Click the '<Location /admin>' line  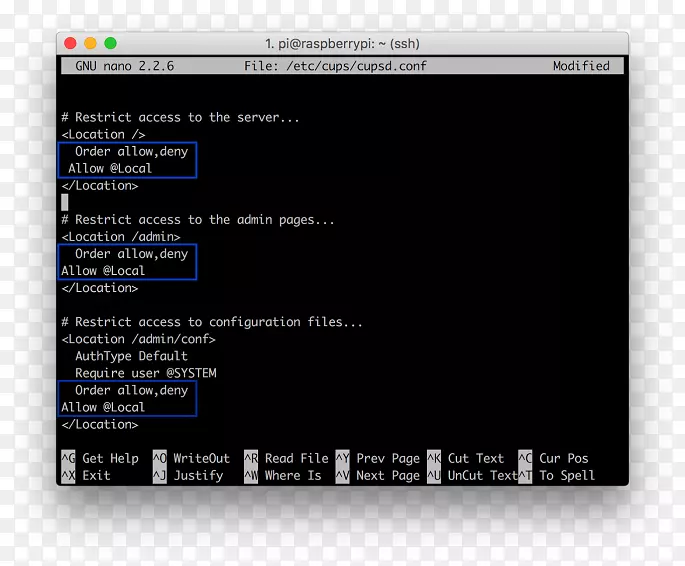pyautogui.click(x=121, y=237)
